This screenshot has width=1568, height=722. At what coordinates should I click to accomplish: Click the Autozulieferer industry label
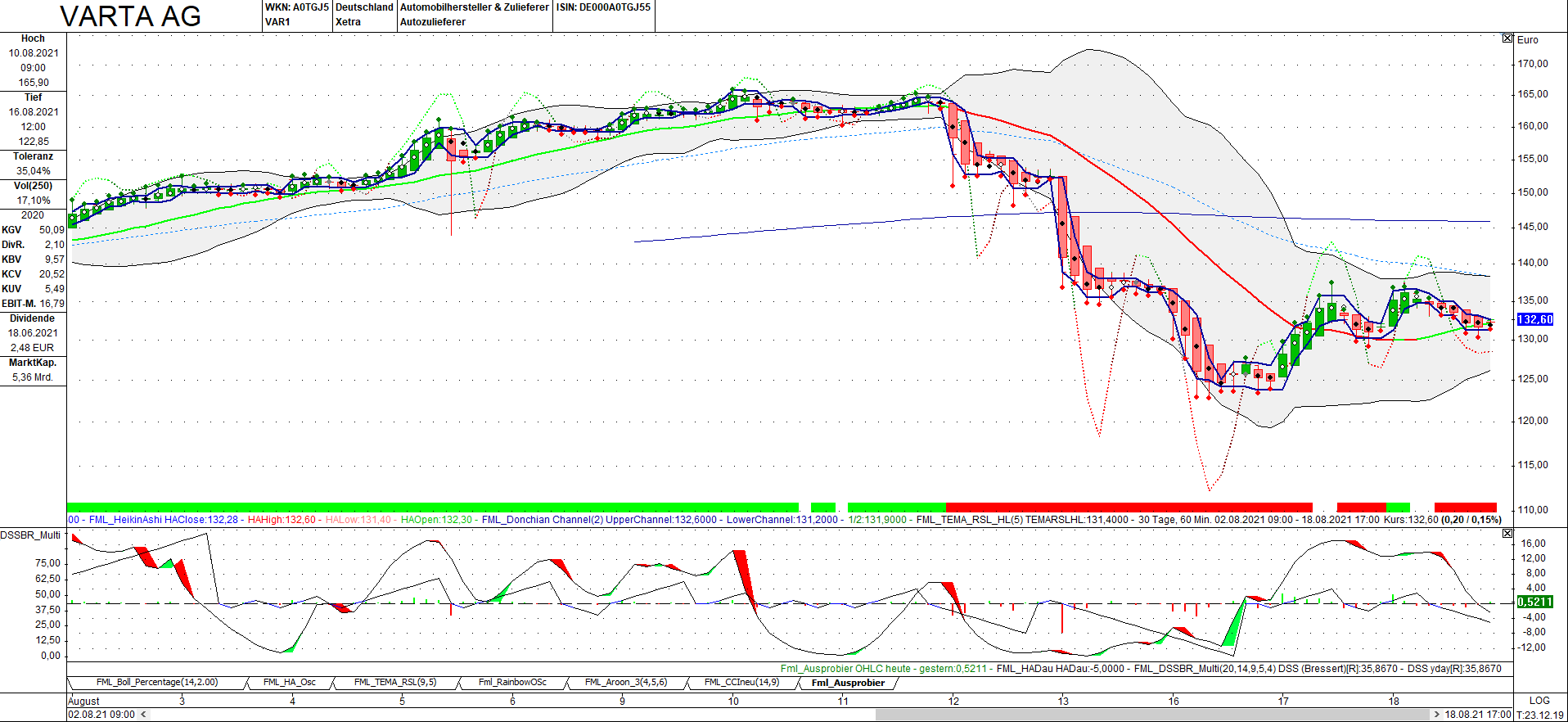pos(433,22)
